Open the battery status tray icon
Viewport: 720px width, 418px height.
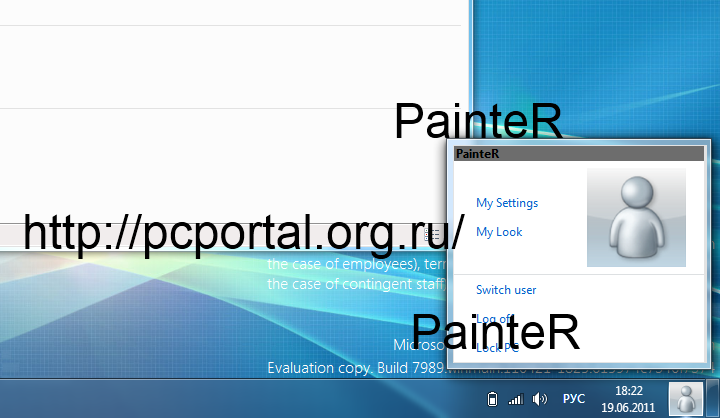[x=492, y=399]
